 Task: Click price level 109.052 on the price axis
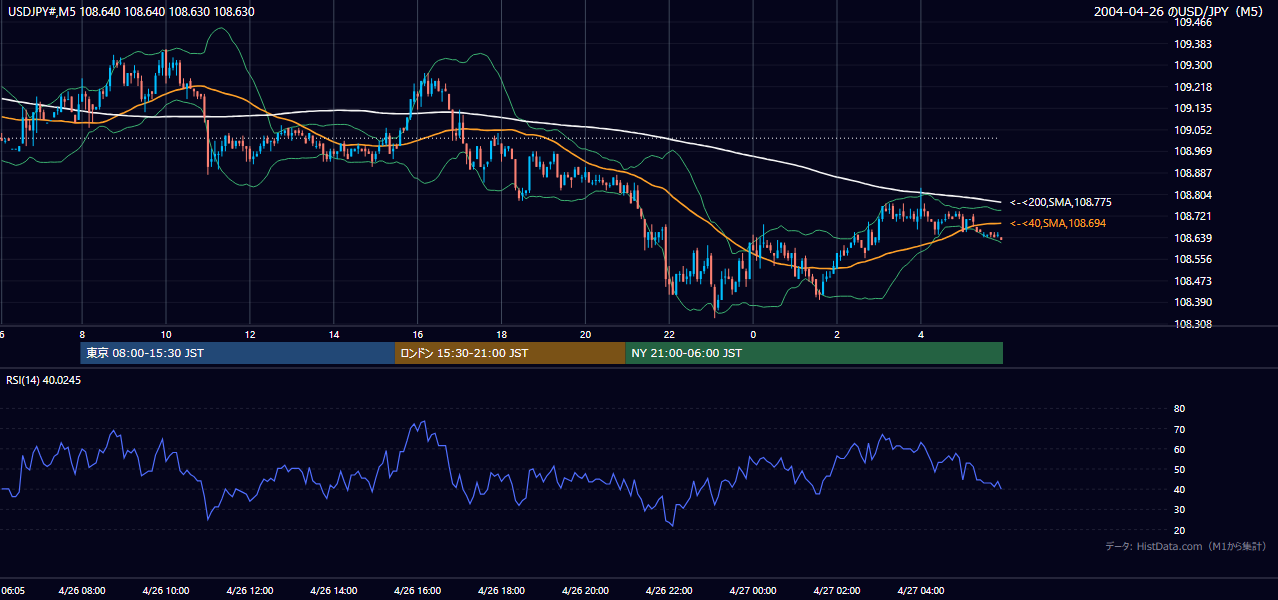pos(1192,130)
